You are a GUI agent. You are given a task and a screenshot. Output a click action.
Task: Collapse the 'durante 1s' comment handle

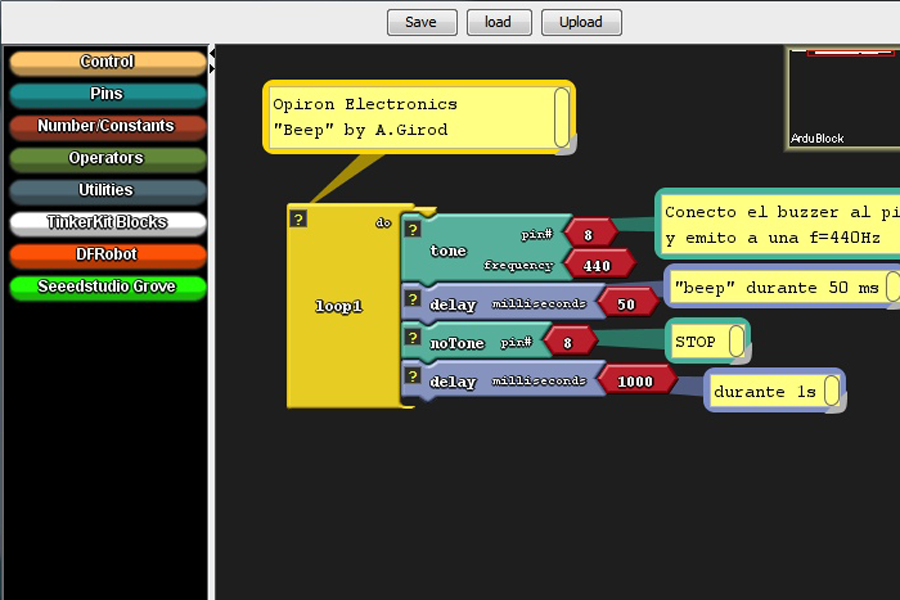coord(831,392)
